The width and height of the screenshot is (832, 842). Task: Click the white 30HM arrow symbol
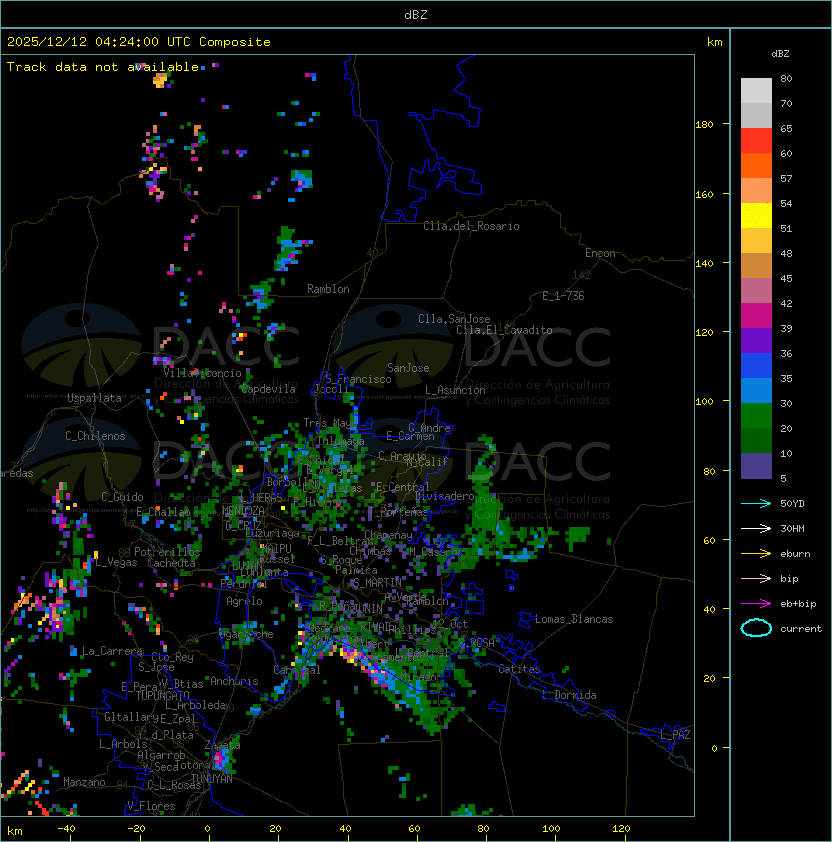756,529
